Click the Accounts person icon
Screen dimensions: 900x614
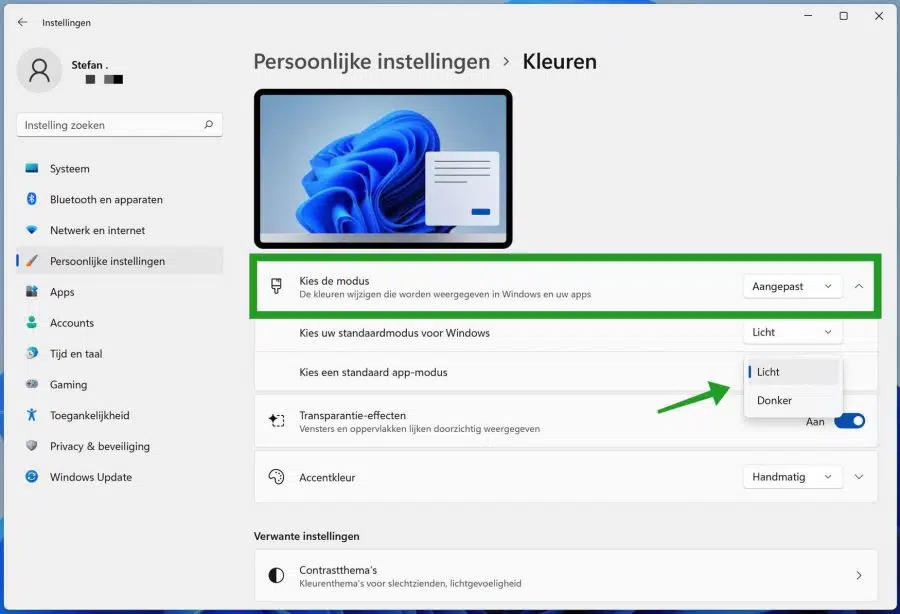pos(32,322)
